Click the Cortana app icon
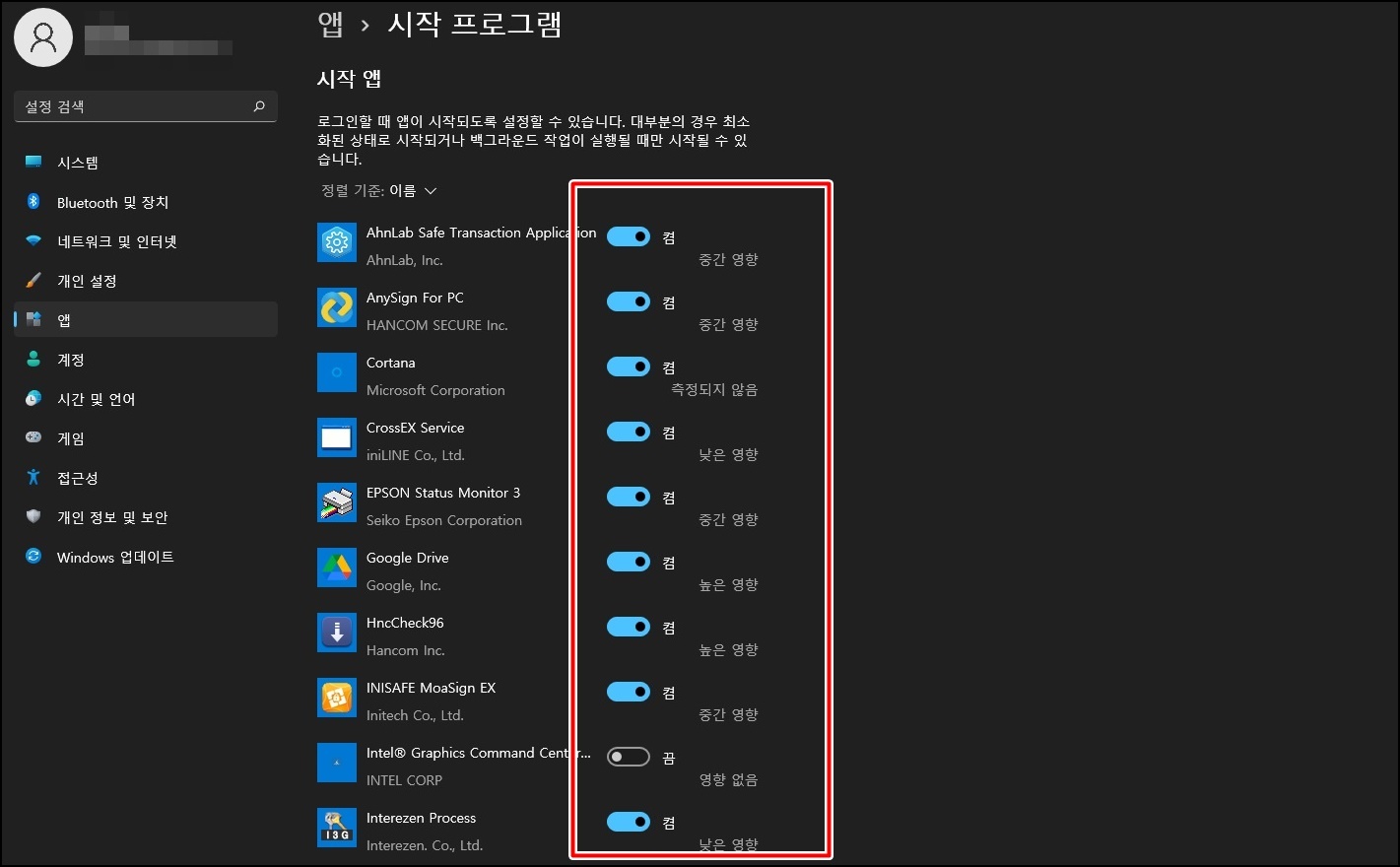The height and width of the screenshot is (867, 1400). (x=337, y=372)
